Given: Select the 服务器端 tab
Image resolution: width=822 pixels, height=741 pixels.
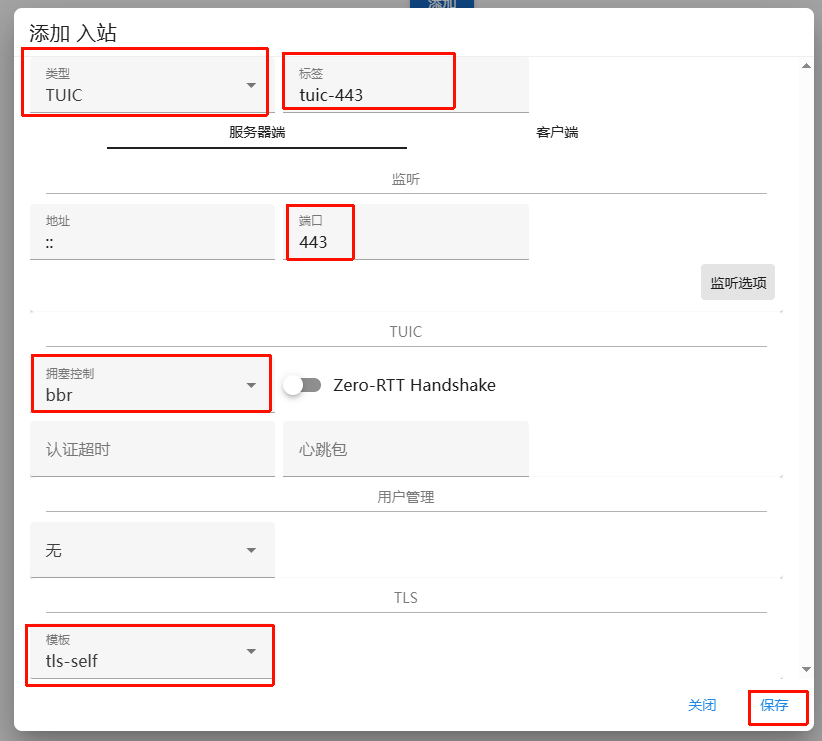Looking at the screenshot, I should (x=256, y=131).
